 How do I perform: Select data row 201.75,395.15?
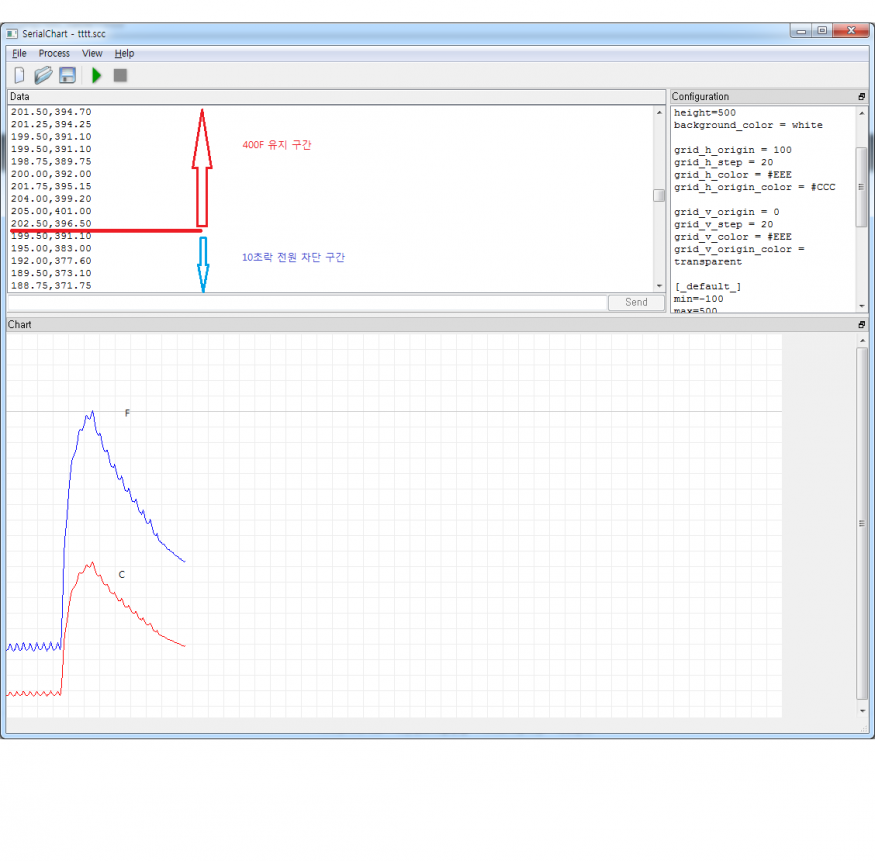(x=51, y=186)
